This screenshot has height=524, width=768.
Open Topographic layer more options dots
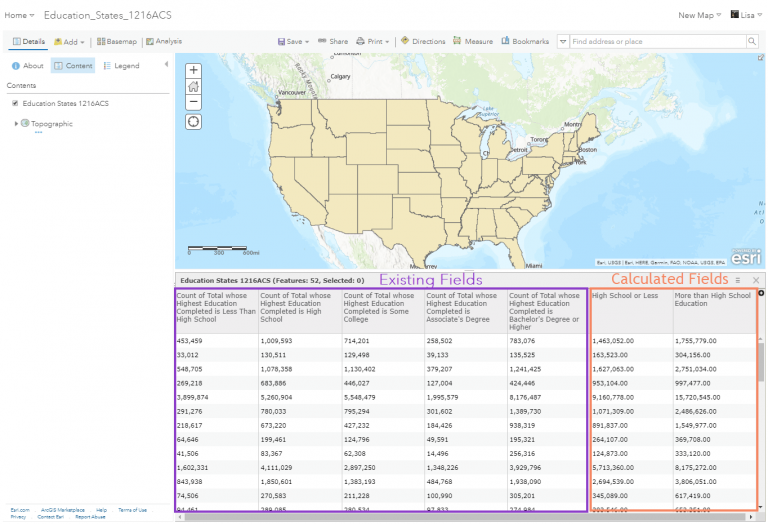pyautogui.click(x=38, y=132)
